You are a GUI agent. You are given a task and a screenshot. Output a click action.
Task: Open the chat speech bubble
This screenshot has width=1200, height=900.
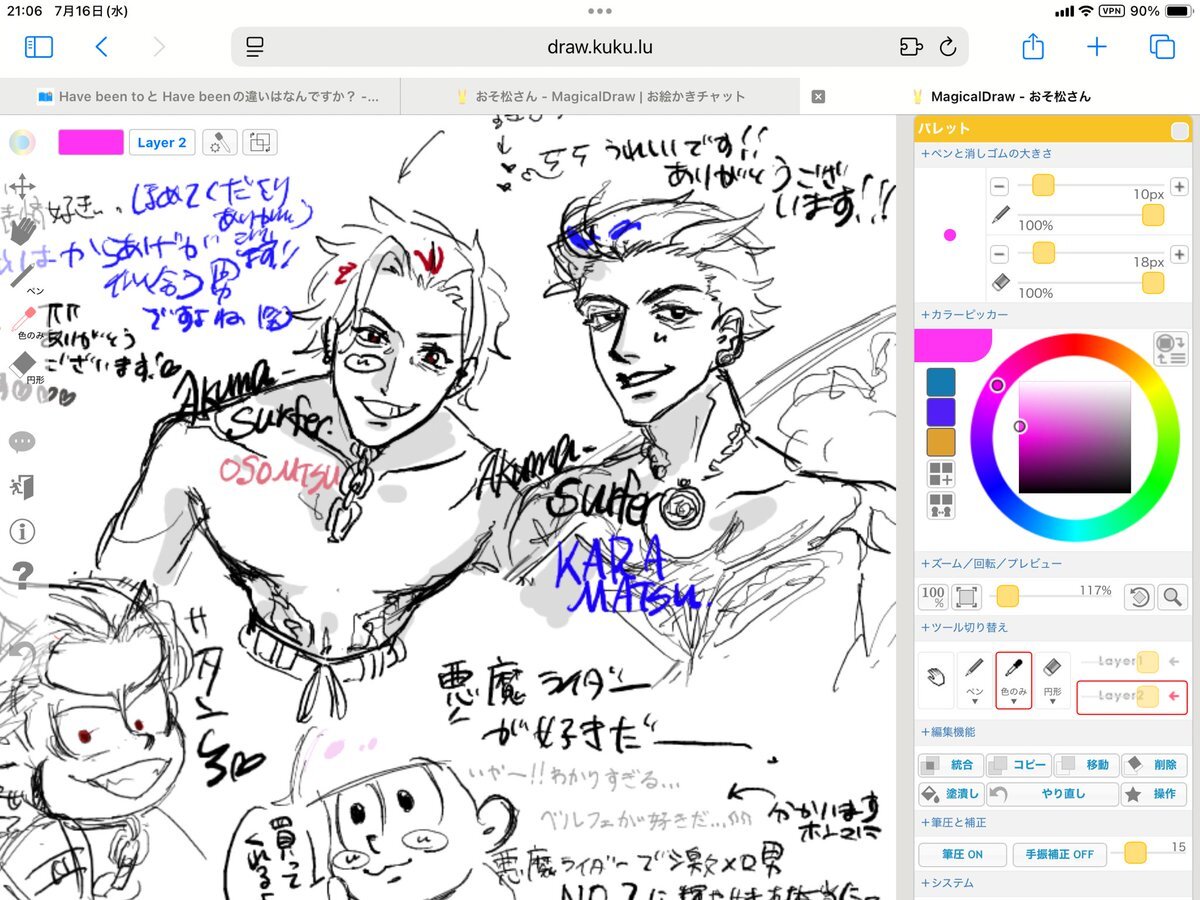[x=22, y=442]
